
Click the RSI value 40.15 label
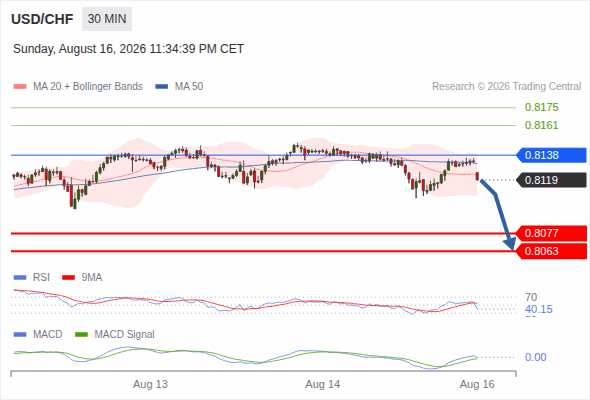[x=539, y=310]
